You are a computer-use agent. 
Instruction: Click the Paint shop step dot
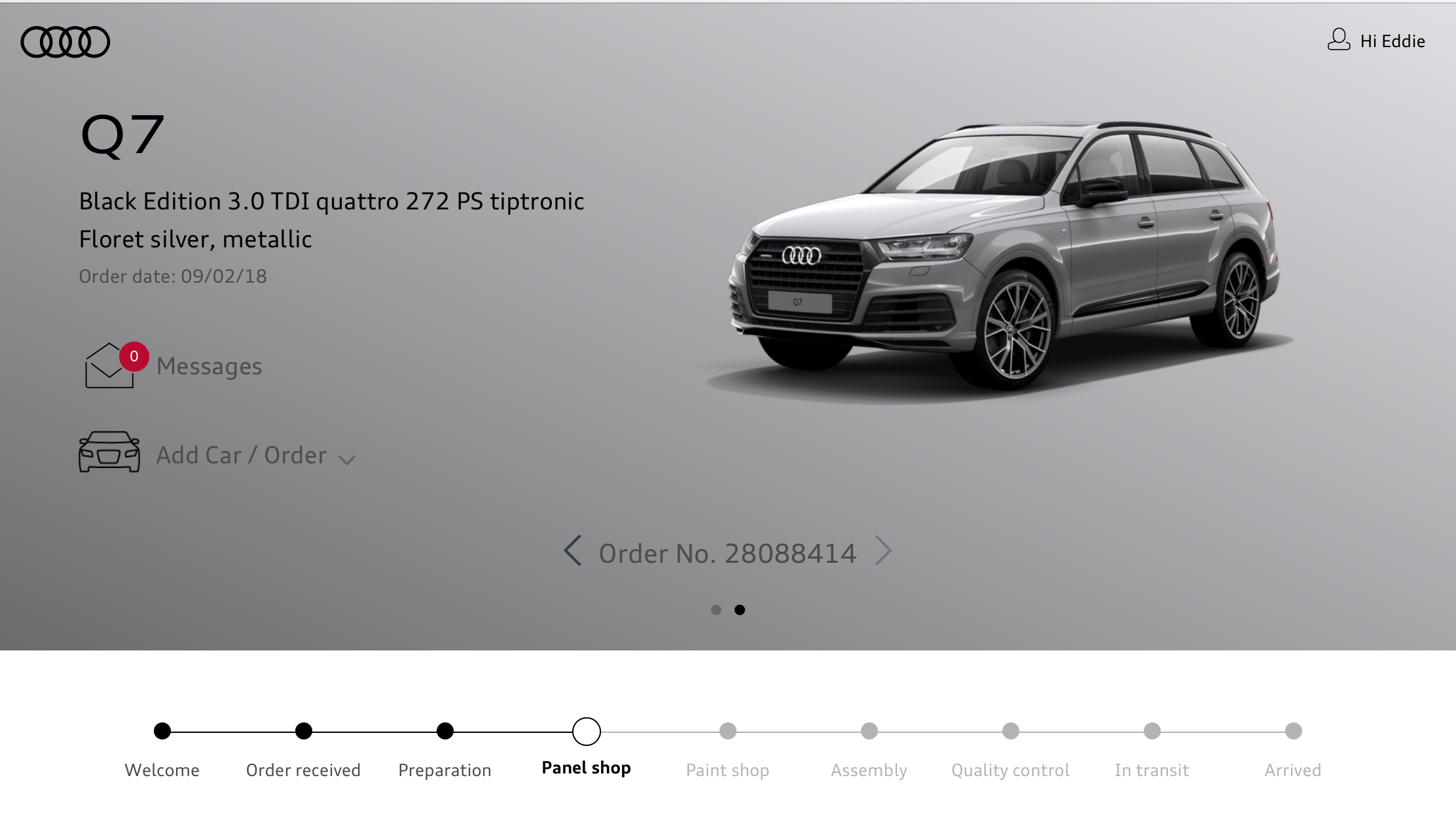[x=728, y=731]
